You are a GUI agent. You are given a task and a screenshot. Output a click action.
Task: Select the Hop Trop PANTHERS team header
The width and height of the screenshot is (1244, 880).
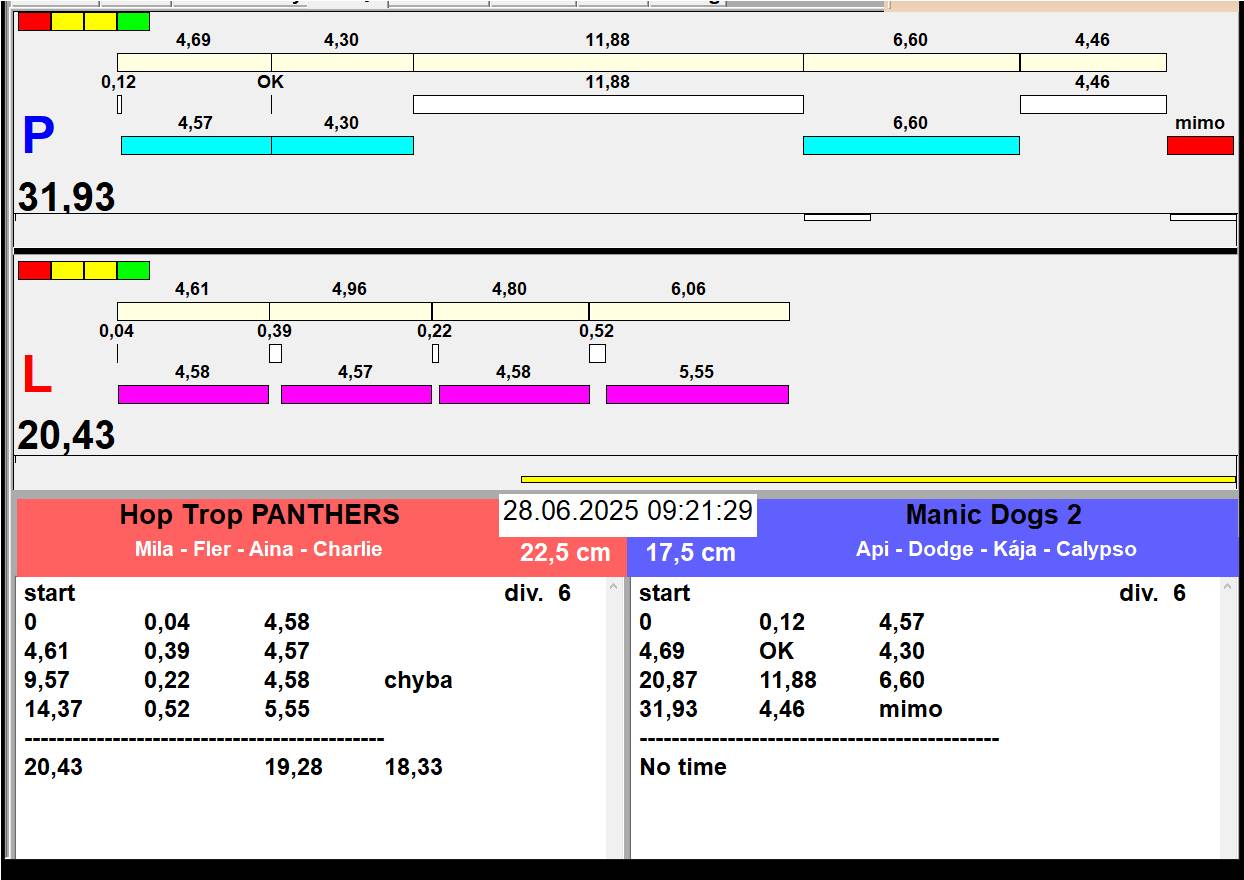[x=259, y=515]
